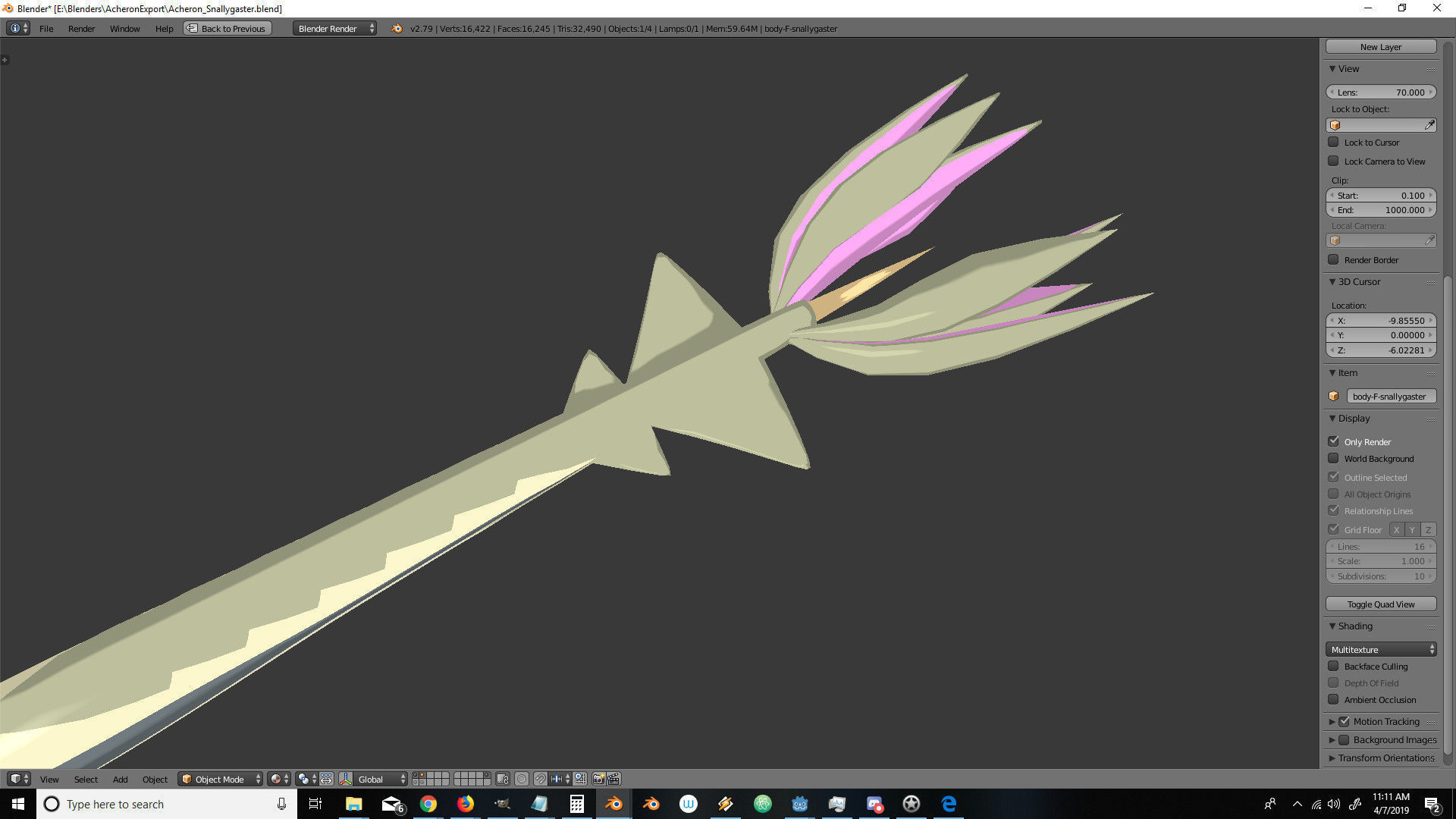The width and height of the screenshot is (1456, 819).
Task: Adjust the 3D Cursor X location field
Action: (x=1381, y=320)
